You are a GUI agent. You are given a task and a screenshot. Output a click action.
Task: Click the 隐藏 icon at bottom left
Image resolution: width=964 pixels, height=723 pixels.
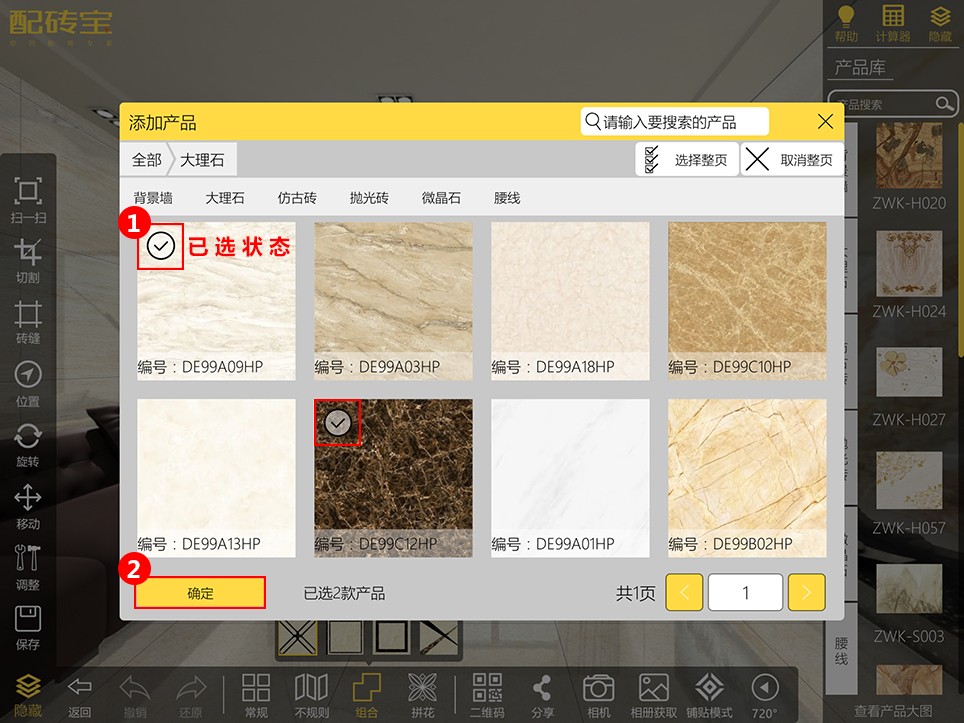tap(28, 696)
